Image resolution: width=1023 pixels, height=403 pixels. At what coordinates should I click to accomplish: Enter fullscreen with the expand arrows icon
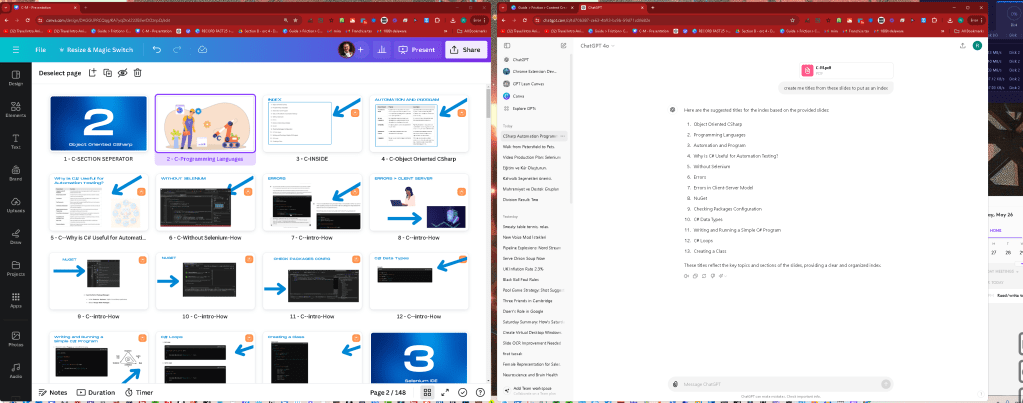tap(445, 393)
